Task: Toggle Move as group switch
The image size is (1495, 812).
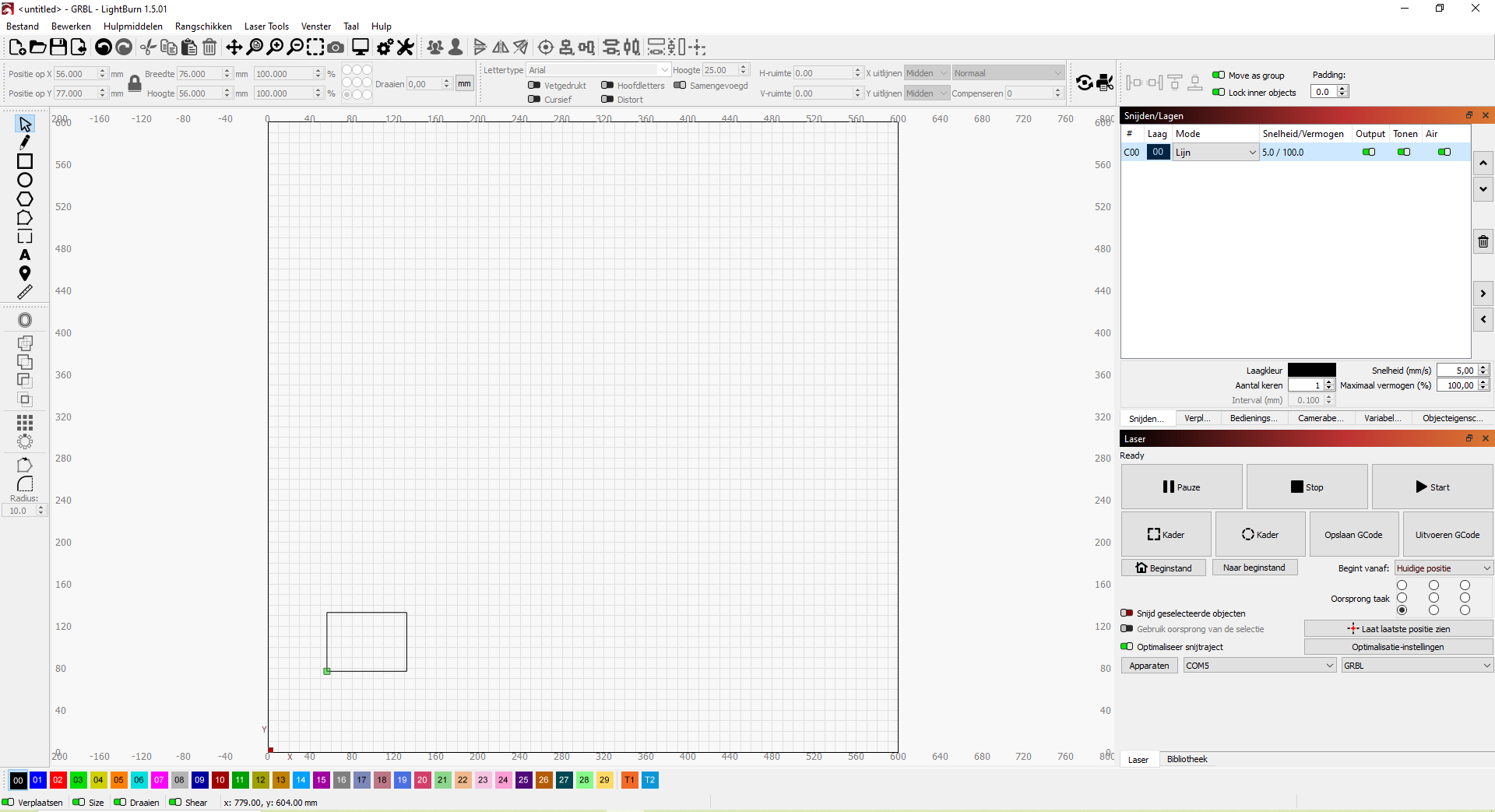Action: click(x=1219, y=76)
